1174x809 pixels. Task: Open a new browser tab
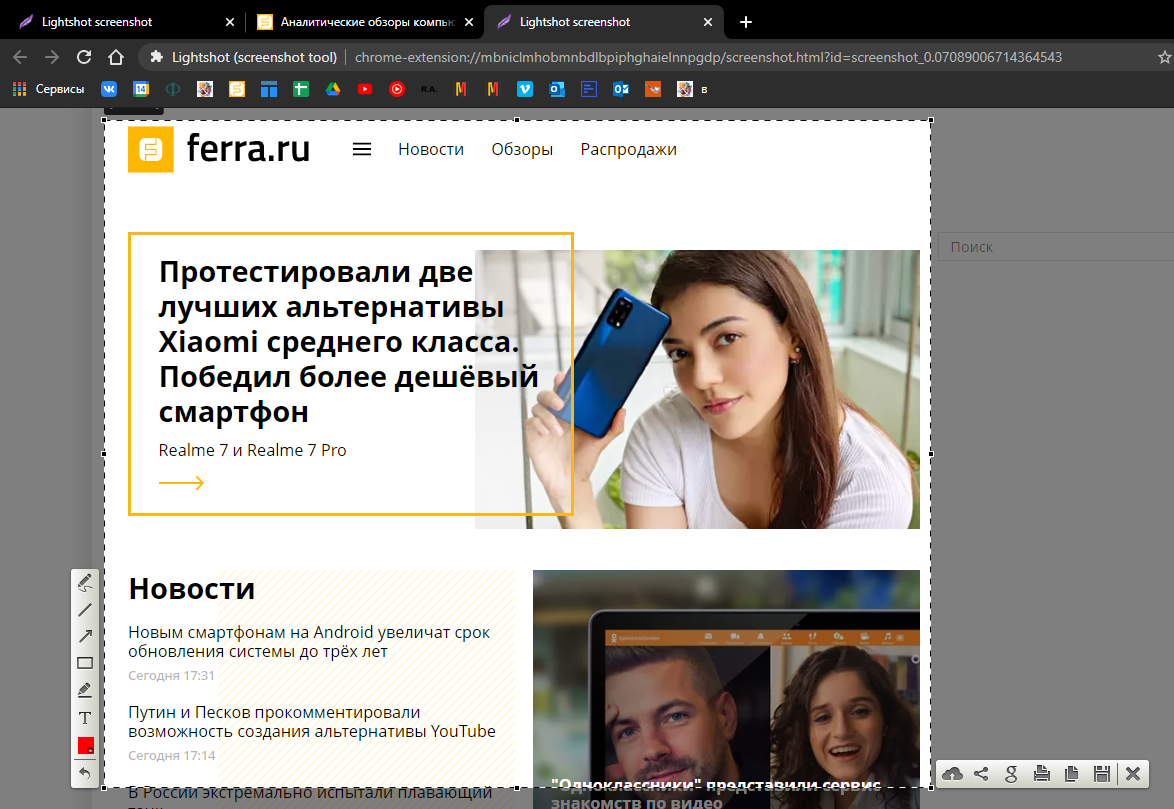(x=745, y=22)
